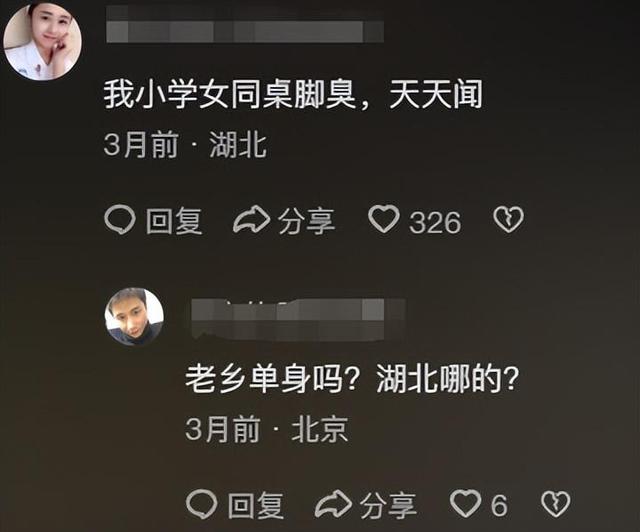Tap the blurred username of the Beijing replier
The image size is (640, 532).
click(298, 319)
